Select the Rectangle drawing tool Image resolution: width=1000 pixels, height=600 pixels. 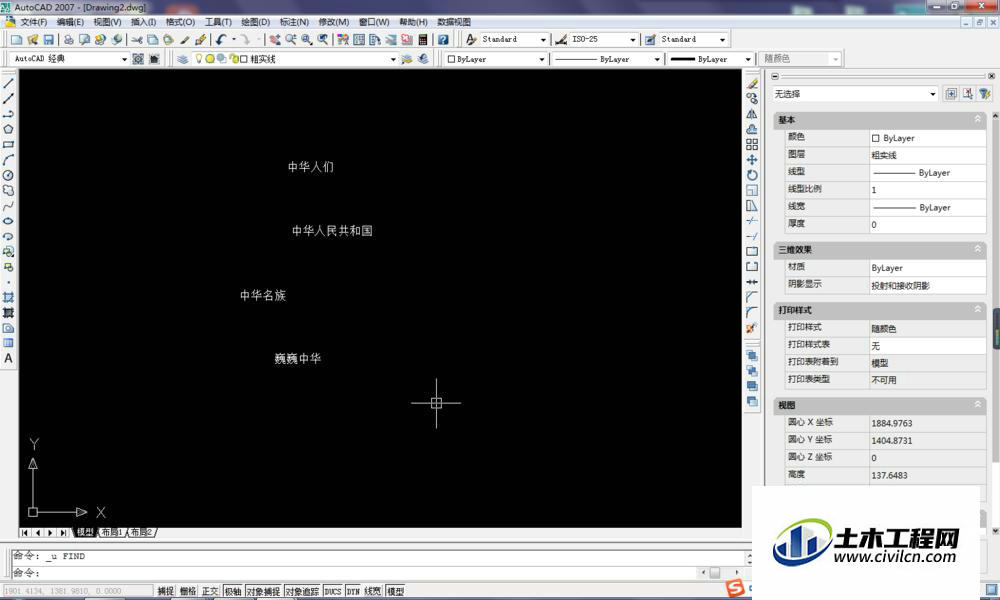8,145
